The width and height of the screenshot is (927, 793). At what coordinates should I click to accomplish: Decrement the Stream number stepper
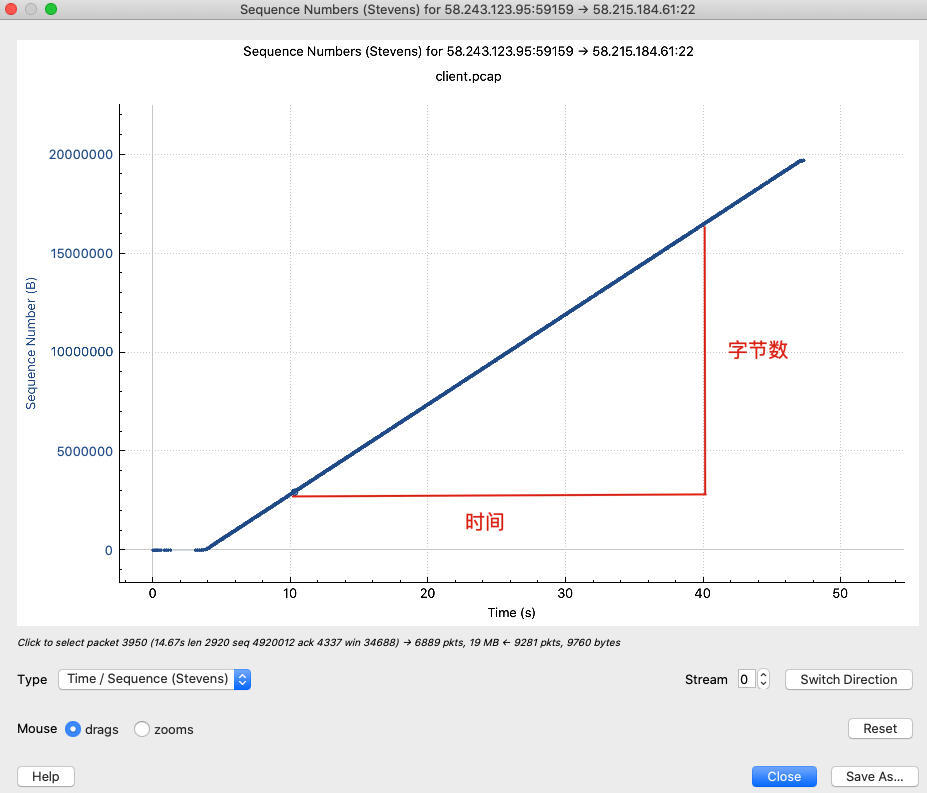(x=764, y=684)
